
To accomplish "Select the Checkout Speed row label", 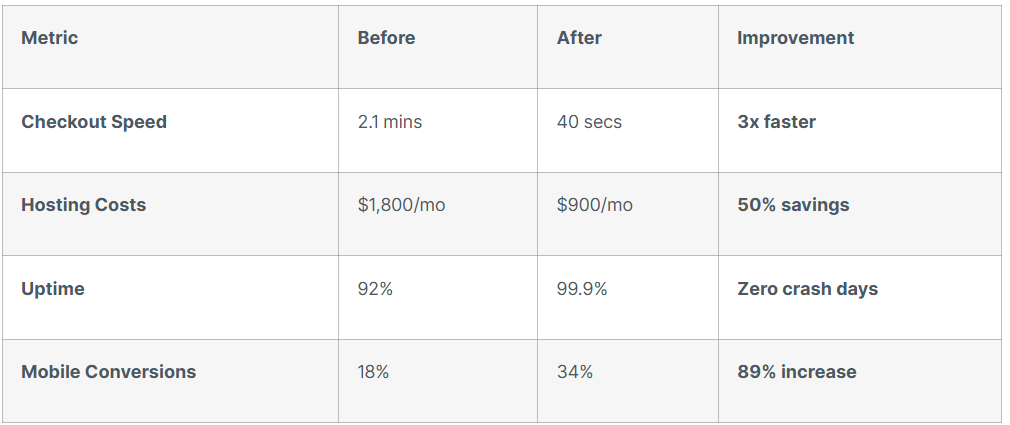I will click(x=94, y=122).
